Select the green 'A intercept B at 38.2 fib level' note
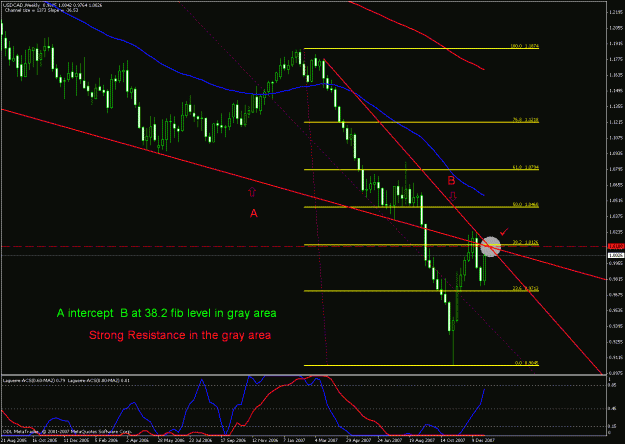625x444 pixels. tap(167, 313)
